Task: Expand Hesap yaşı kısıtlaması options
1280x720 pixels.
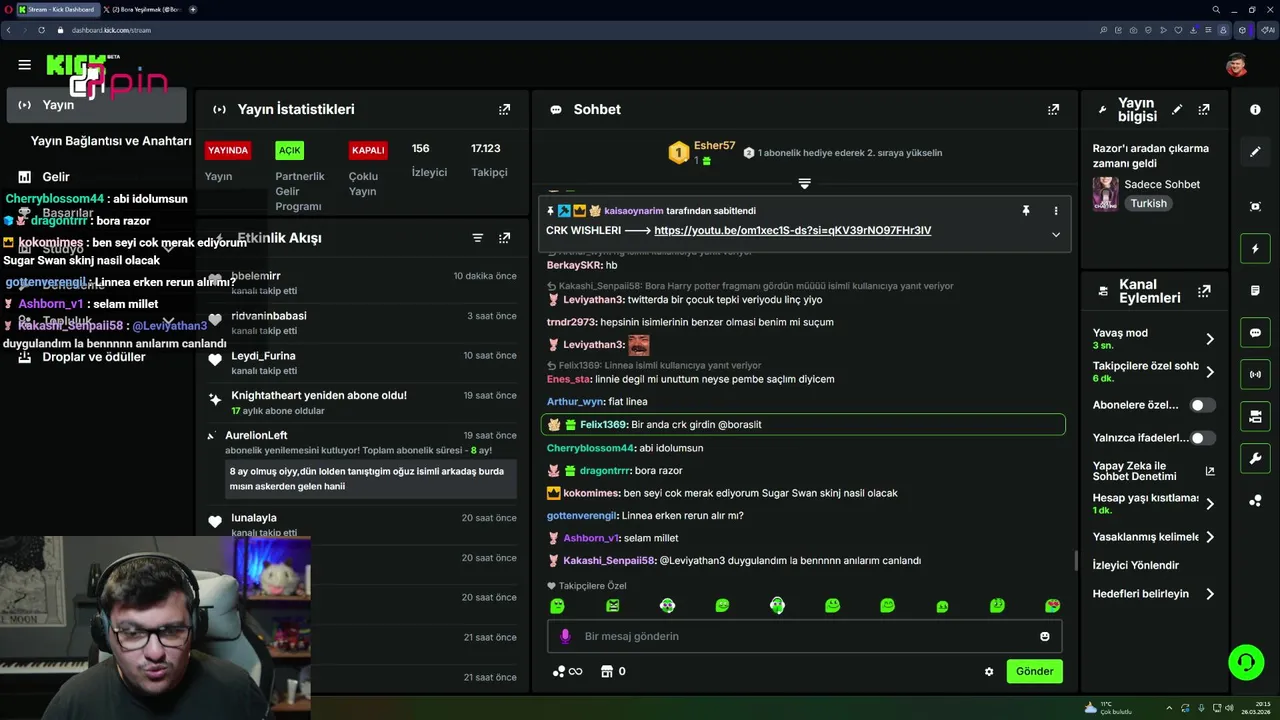Action: [1209, 504]
